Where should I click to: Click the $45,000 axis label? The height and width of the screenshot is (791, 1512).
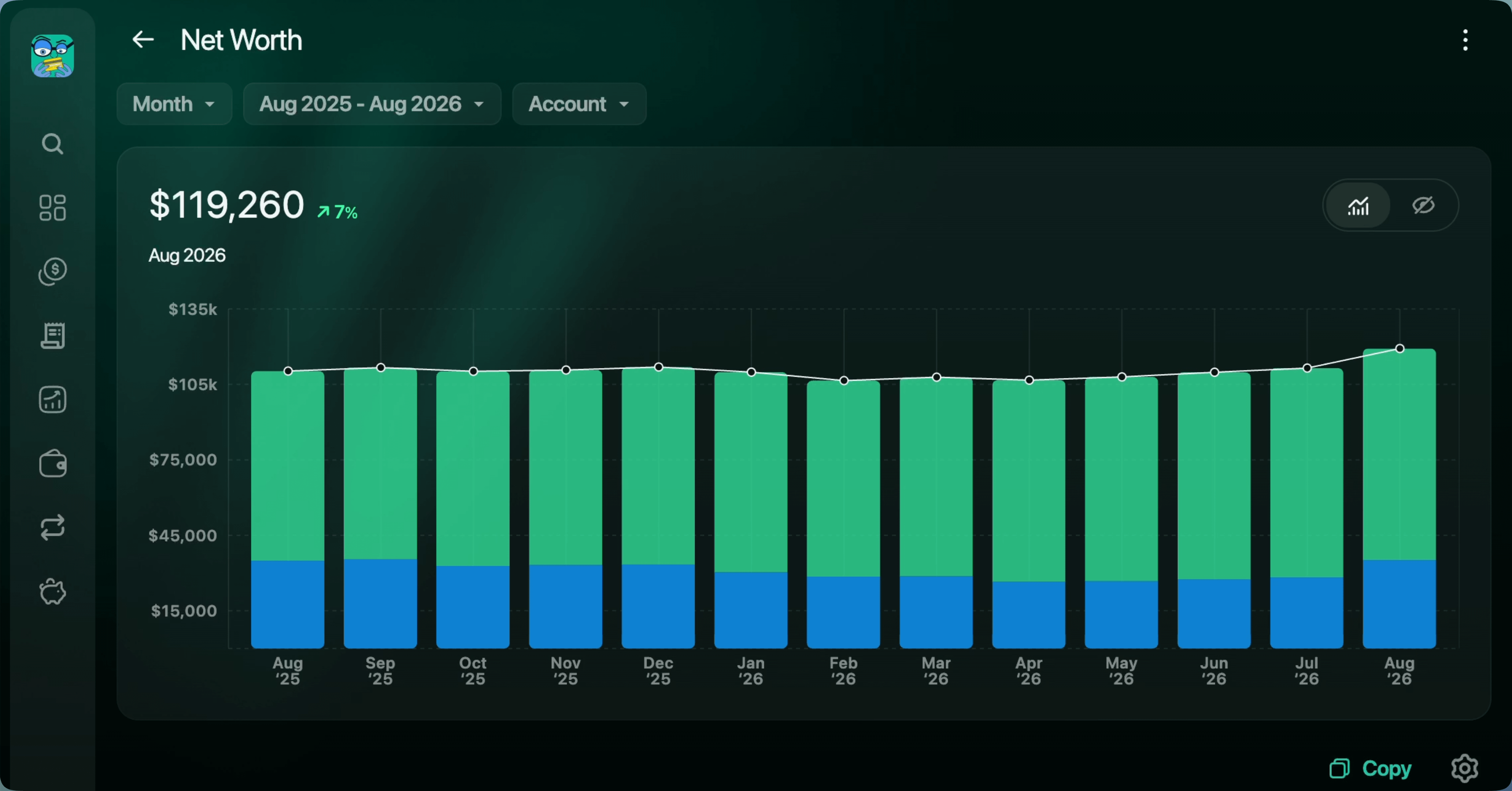182,535
